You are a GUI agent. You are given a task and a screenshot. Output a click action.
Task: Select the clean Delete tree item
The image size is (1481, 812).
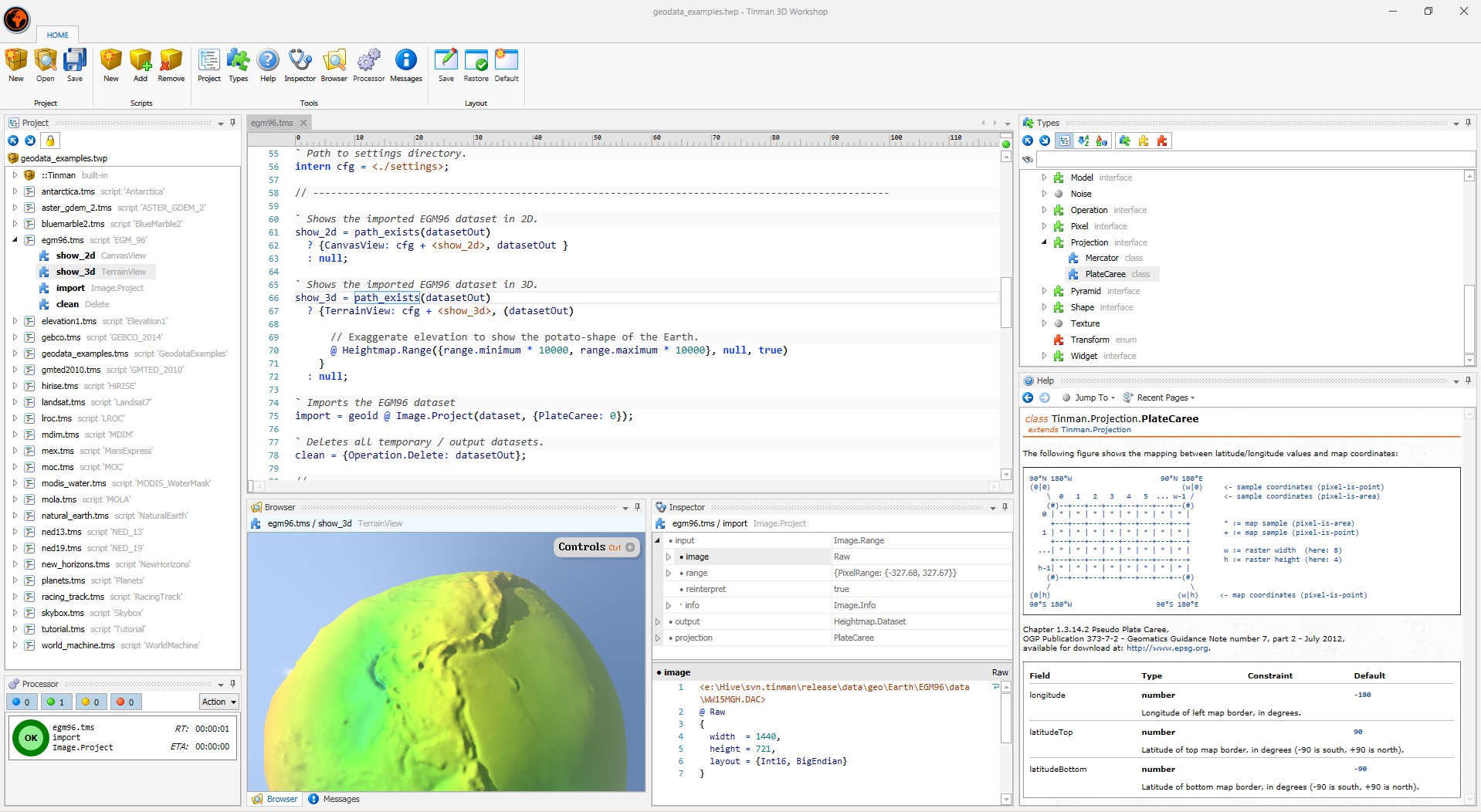(x=75, y=304)
